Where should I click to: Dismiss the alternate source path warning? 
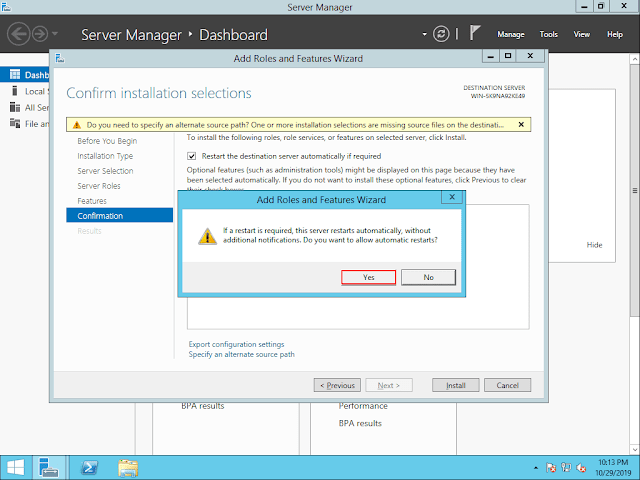click(521, 124)
